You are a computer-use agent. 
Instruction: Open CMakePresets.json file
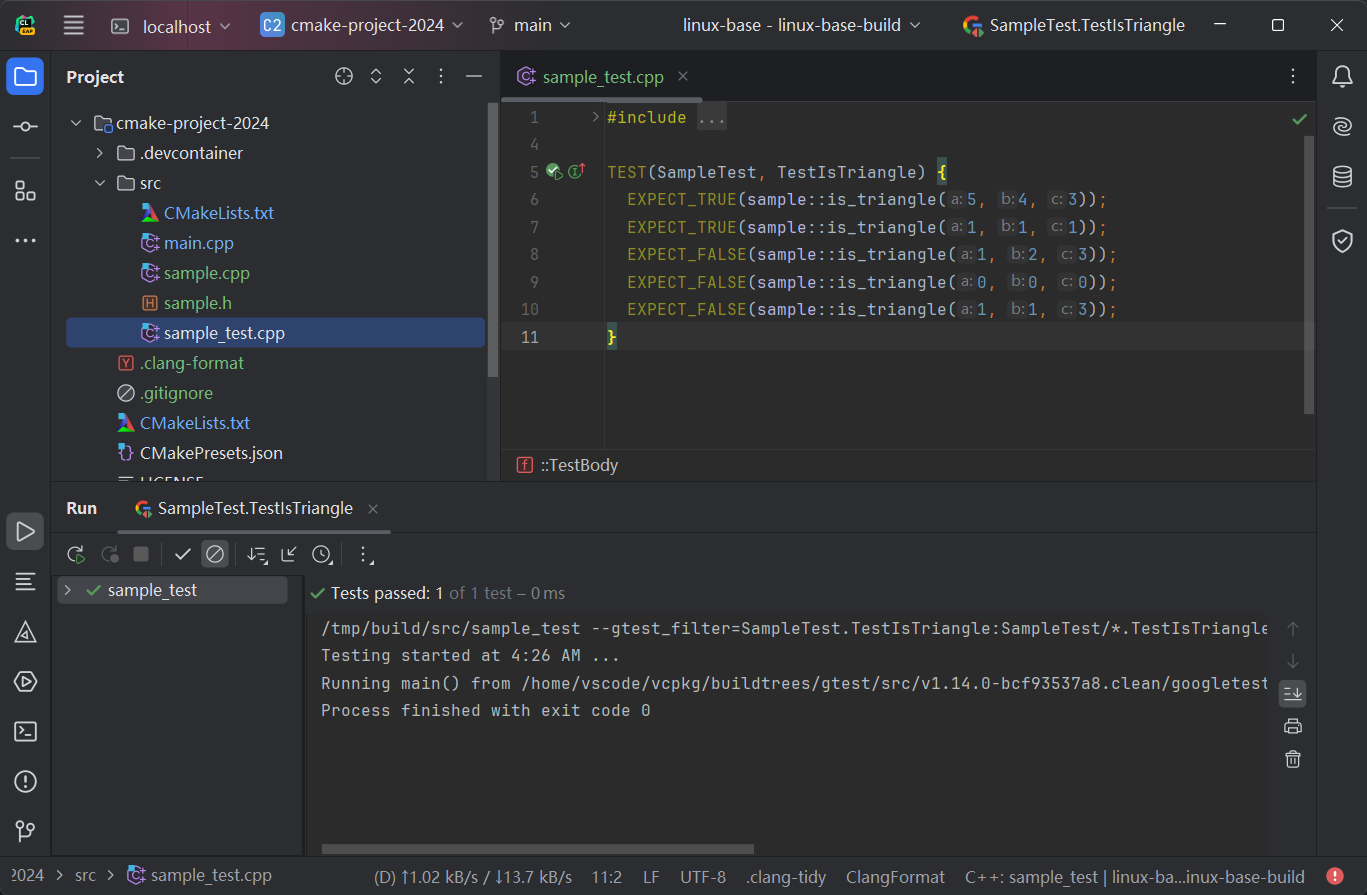point(211,453)
